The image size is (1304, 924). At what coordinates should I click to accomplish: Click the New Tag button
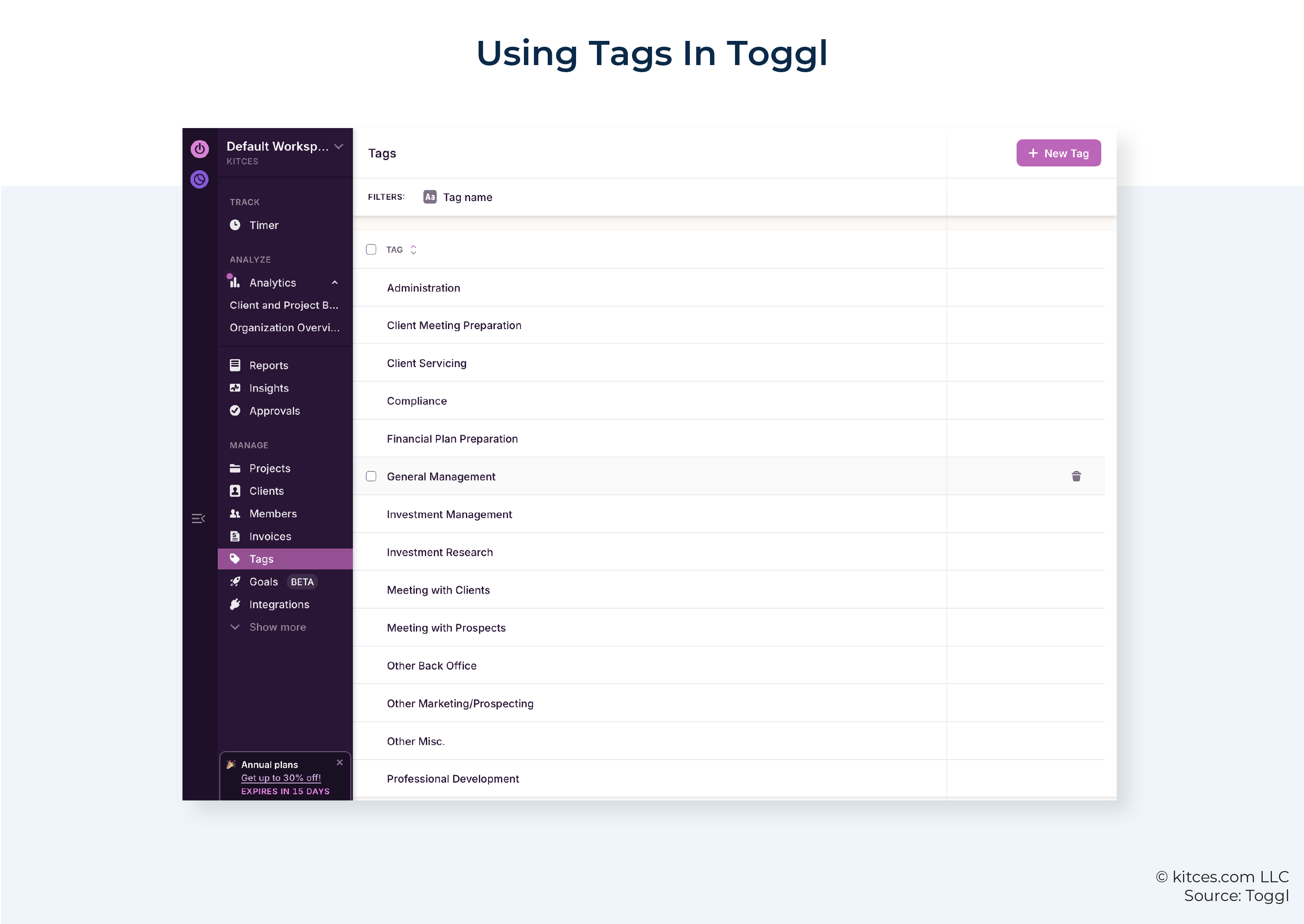pos(1058,153)
